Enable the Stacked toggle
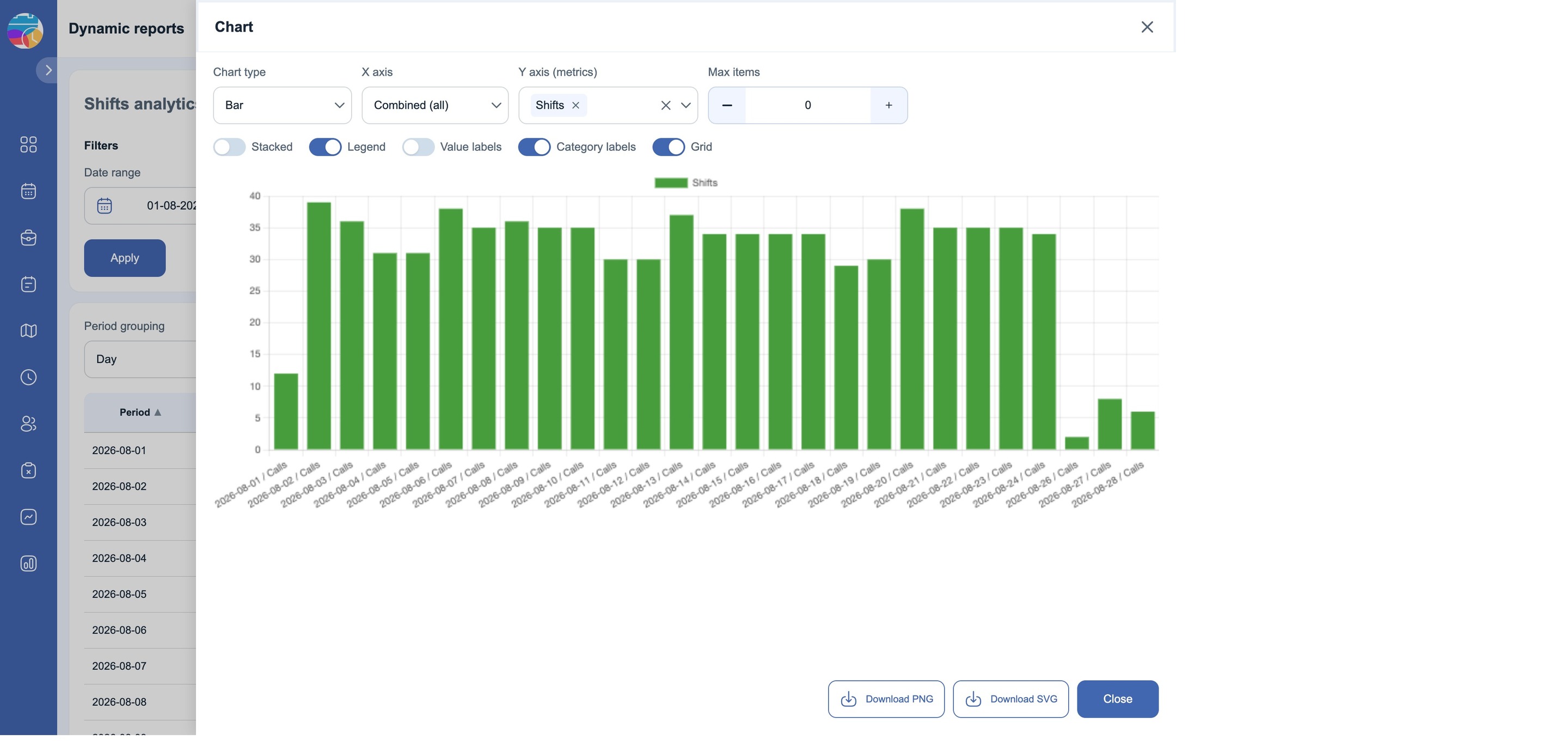 click(x=229, y=147)
